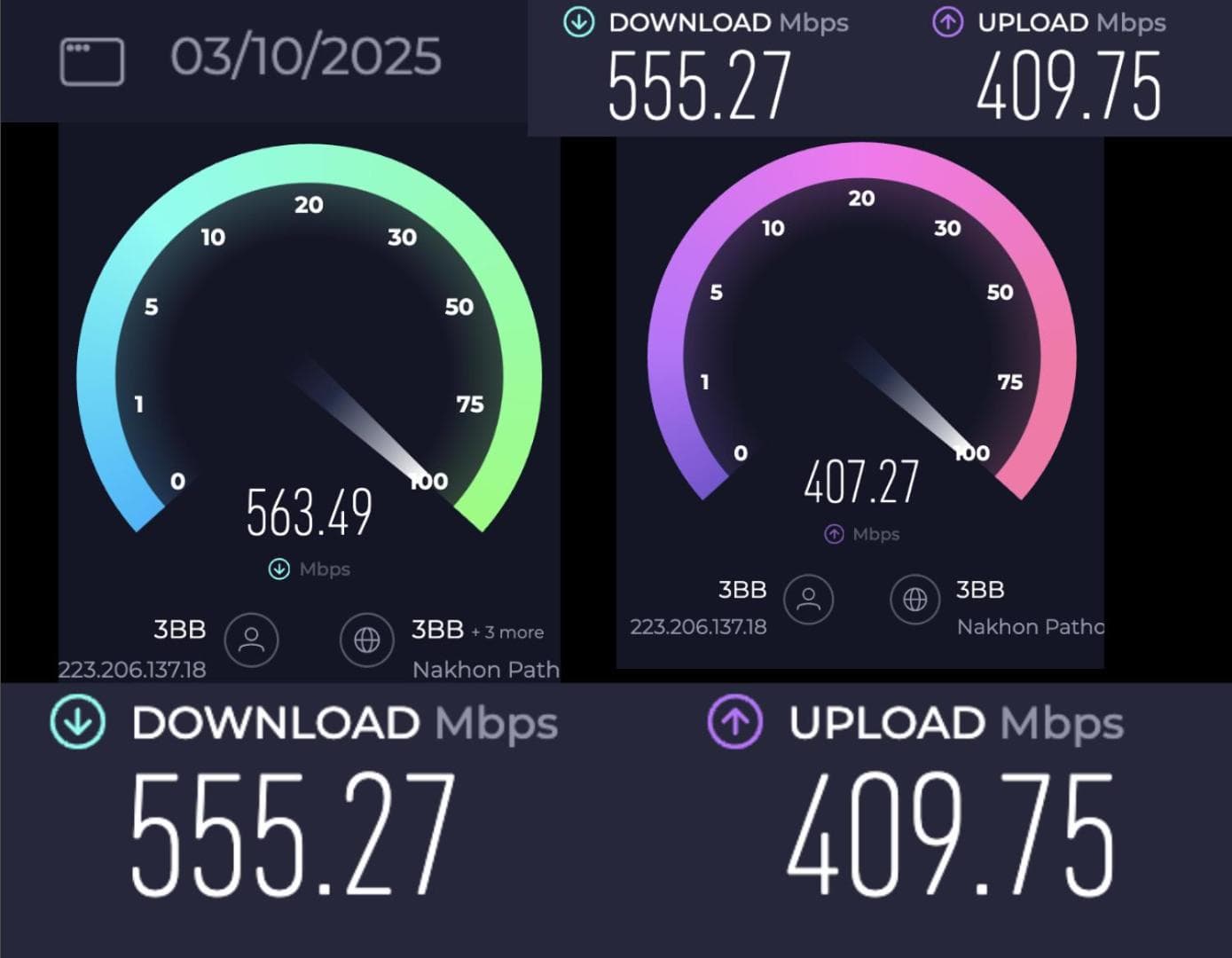
Task: Click the calendar icon beside 03/10/2025
Action: coord(92,61)
